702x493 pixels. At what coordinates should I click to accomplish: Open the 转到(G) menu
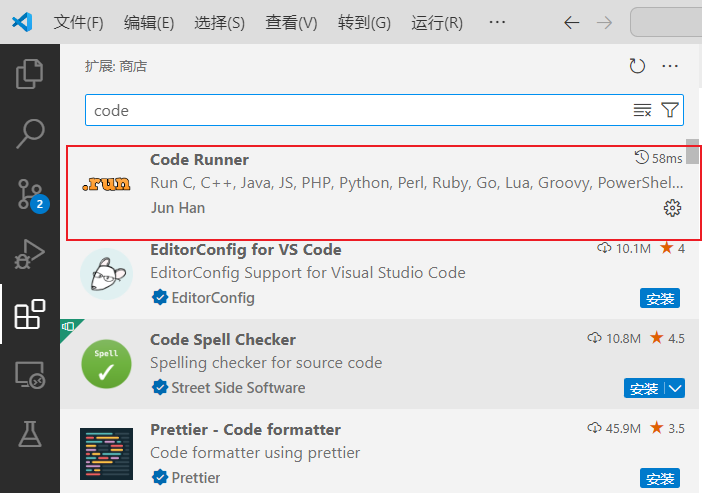coord(364,22)
